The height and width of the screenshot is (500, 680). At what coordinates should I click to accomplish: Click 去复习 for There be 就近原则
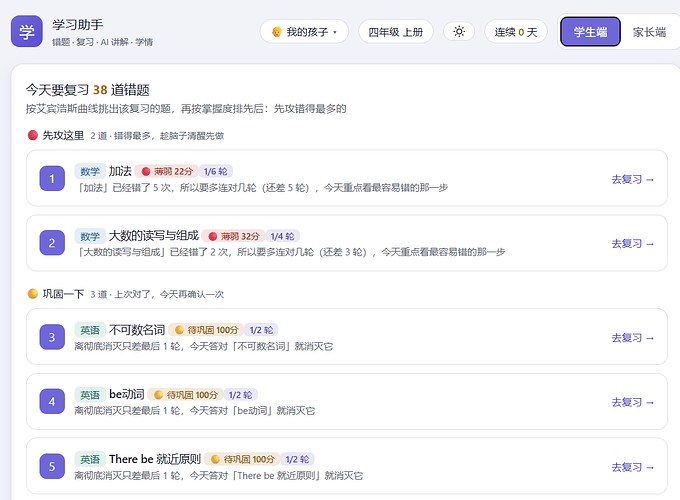click(x=632, y=467)
